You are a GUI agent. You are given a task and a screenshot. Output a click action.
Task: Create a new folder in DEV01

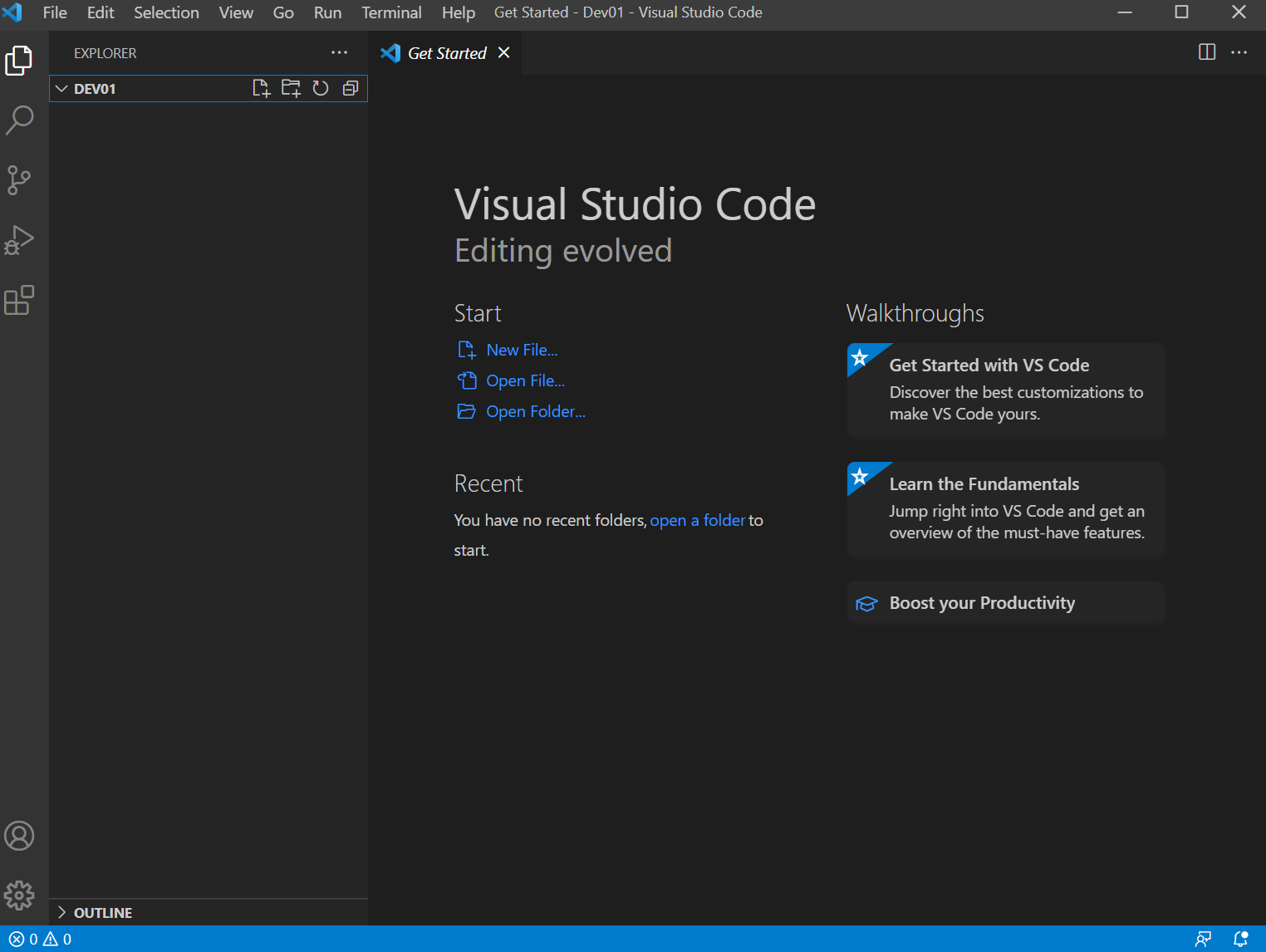click(x=291, y=88)
